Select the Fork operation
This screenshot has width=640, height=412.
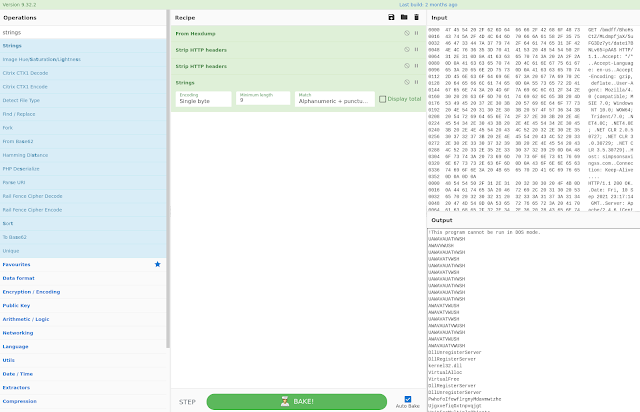click(x=83, y=128)
